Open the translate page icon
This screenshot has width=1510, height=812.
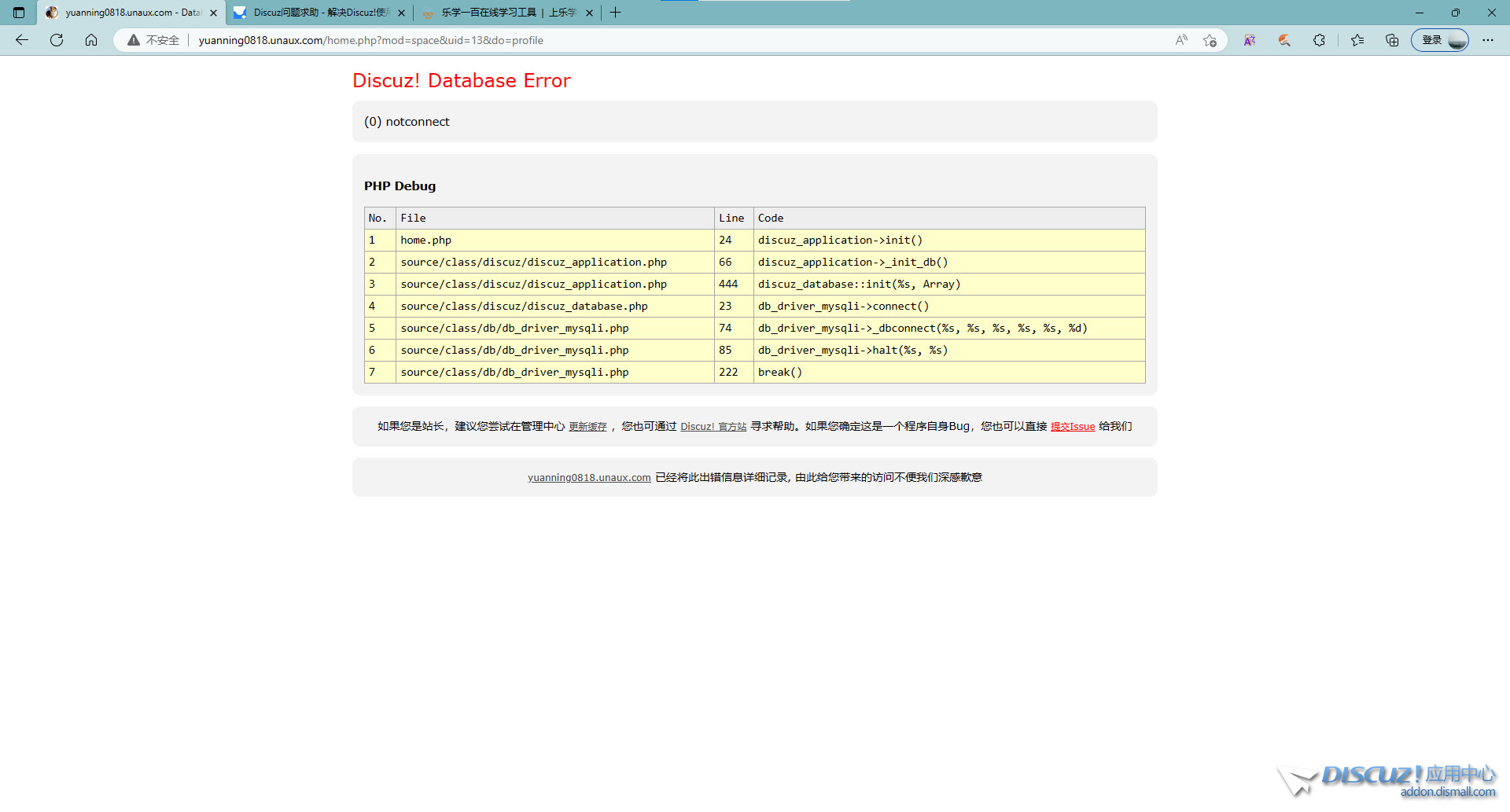click(x=1249, y=40)
